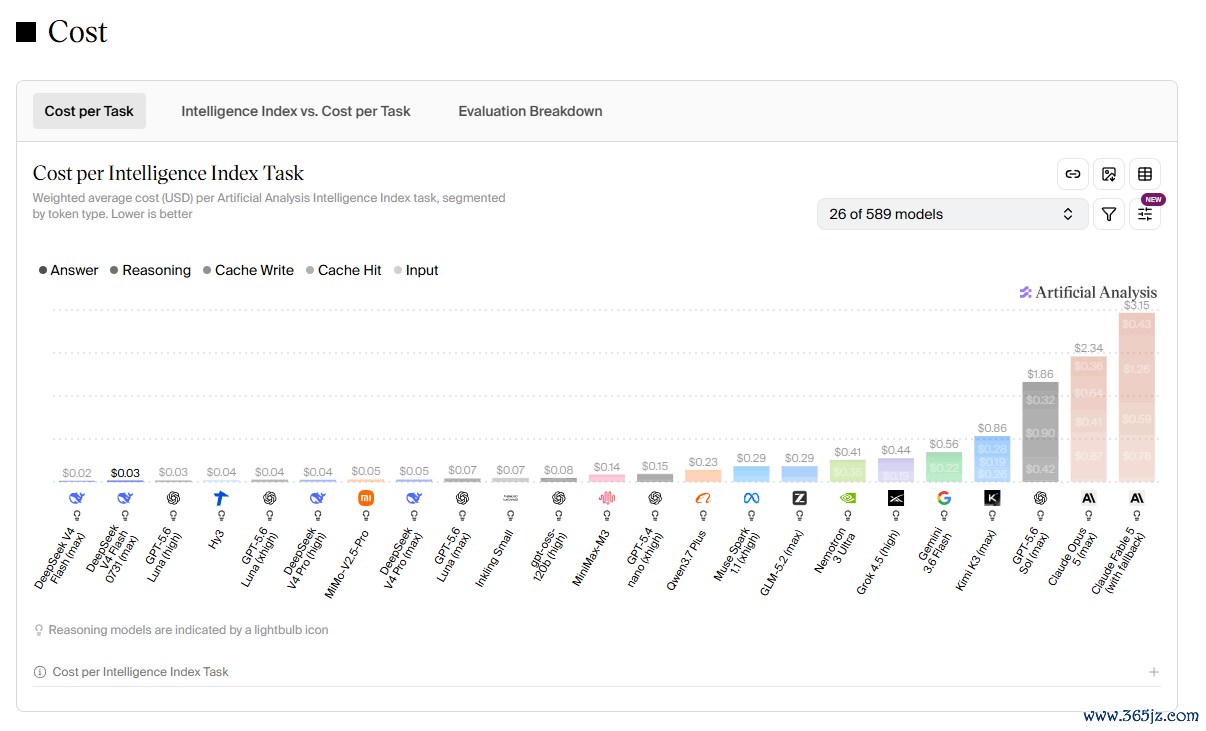The image size is (1206, 731).
Task: Click the Inkling Small logo
Action: click(510, 498)
